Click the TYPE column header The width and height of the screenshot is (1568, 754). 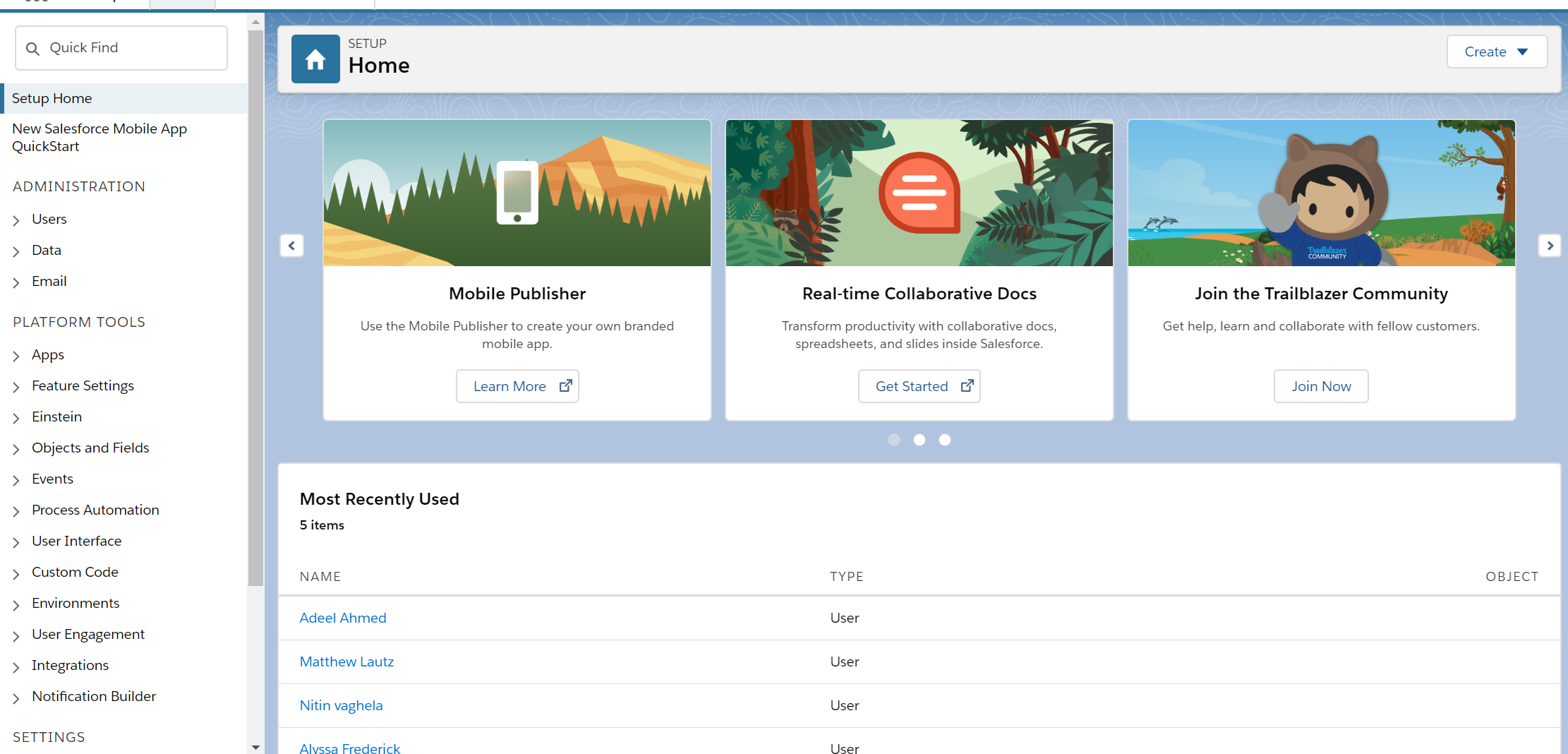tap(847, 577)
